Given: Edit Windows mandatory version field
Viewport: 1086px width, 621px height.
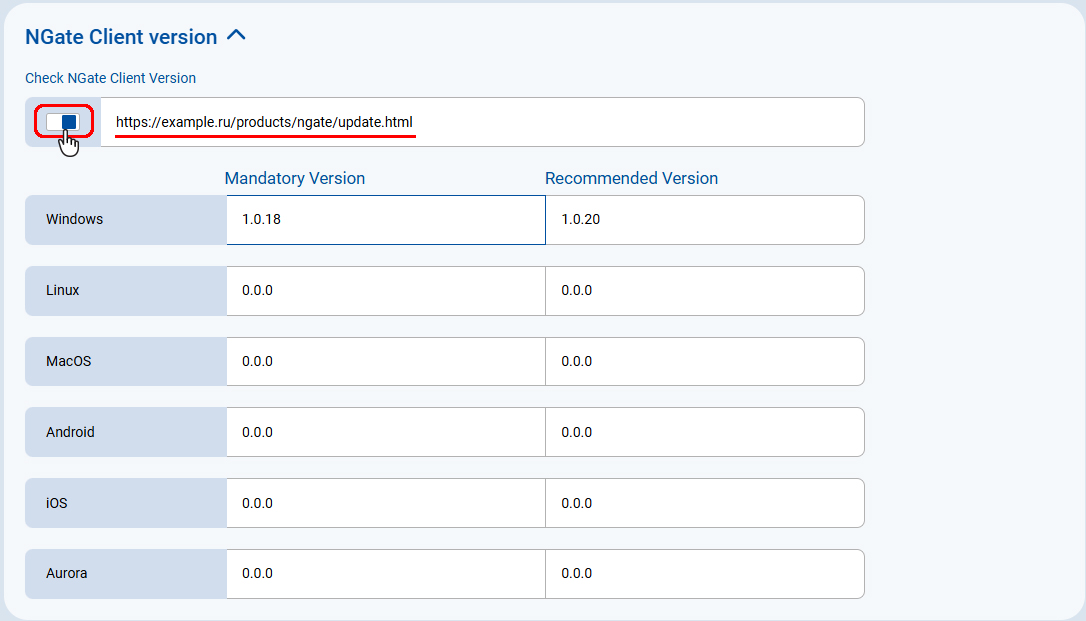Looking at the screenshot, I should 385,220.
